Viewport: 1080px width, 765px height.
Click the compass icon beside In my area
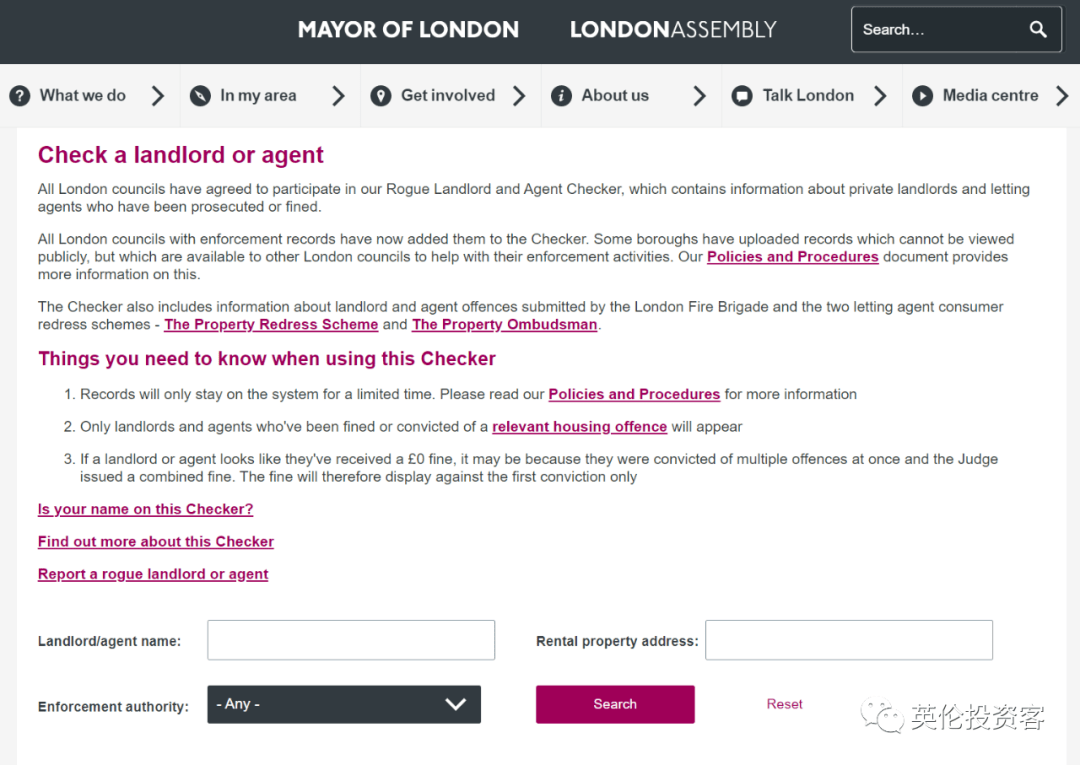coord(200,96)
